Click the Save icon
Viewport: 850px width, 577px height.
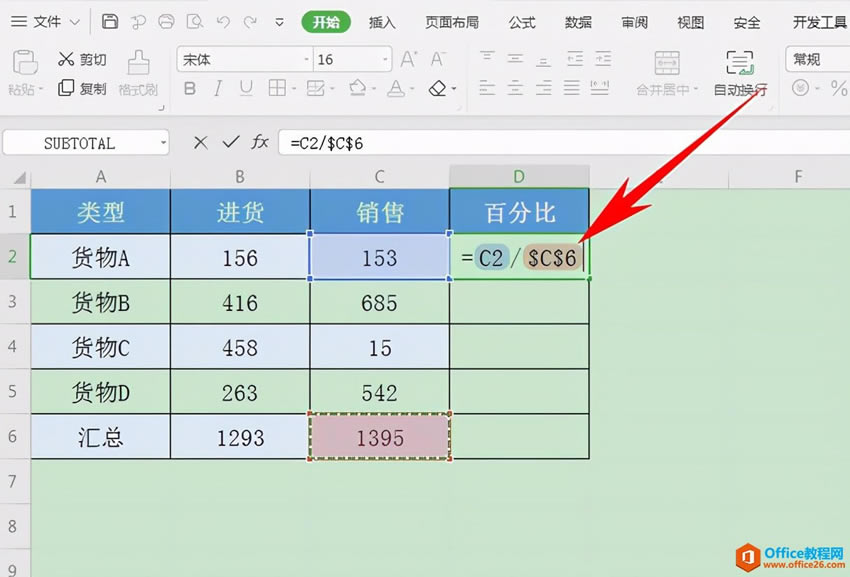(x=110, y=22)
